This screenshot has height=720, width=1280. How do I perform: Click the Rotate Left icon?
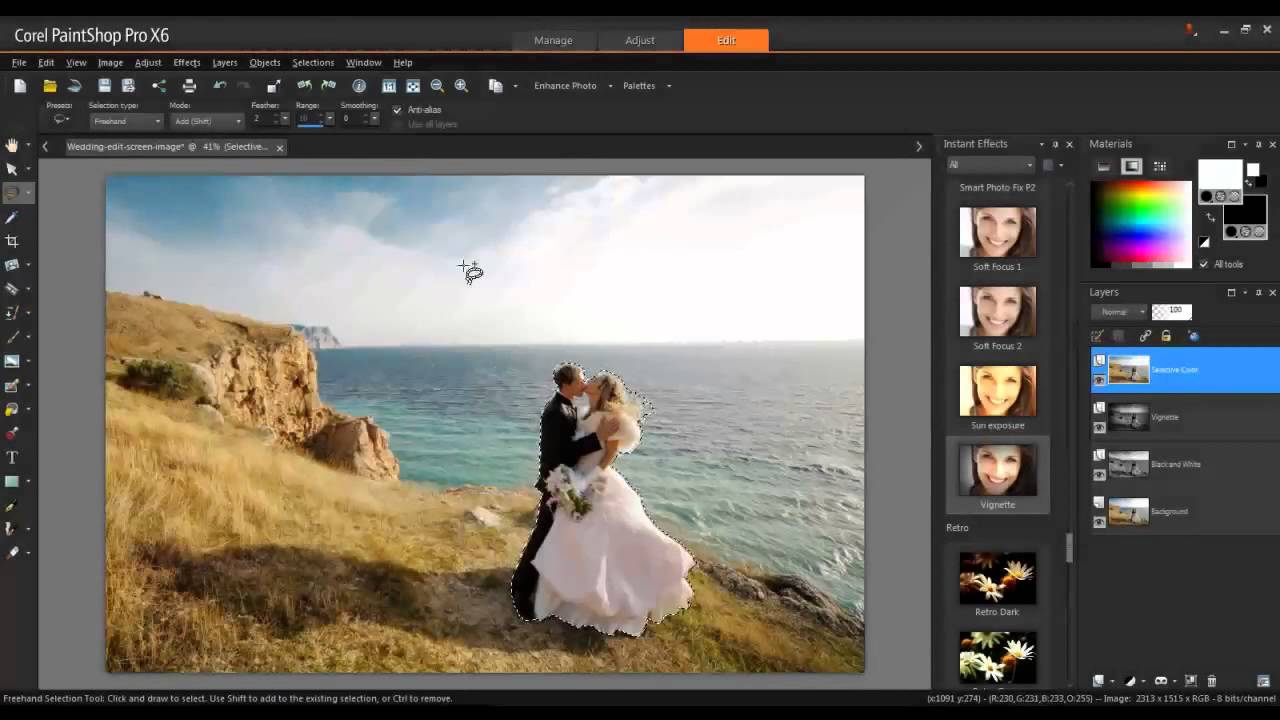point(304,86)
